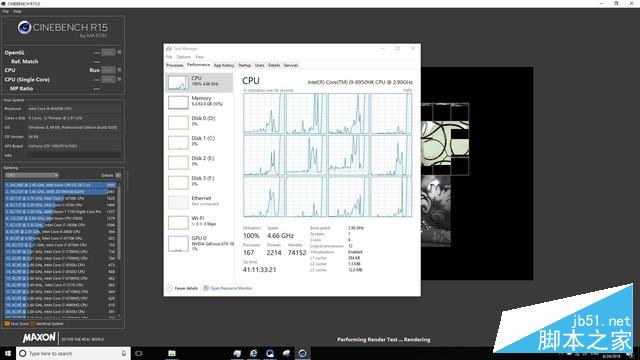
Task: Click the Your Score legend color box
Action: pos(7,324)
